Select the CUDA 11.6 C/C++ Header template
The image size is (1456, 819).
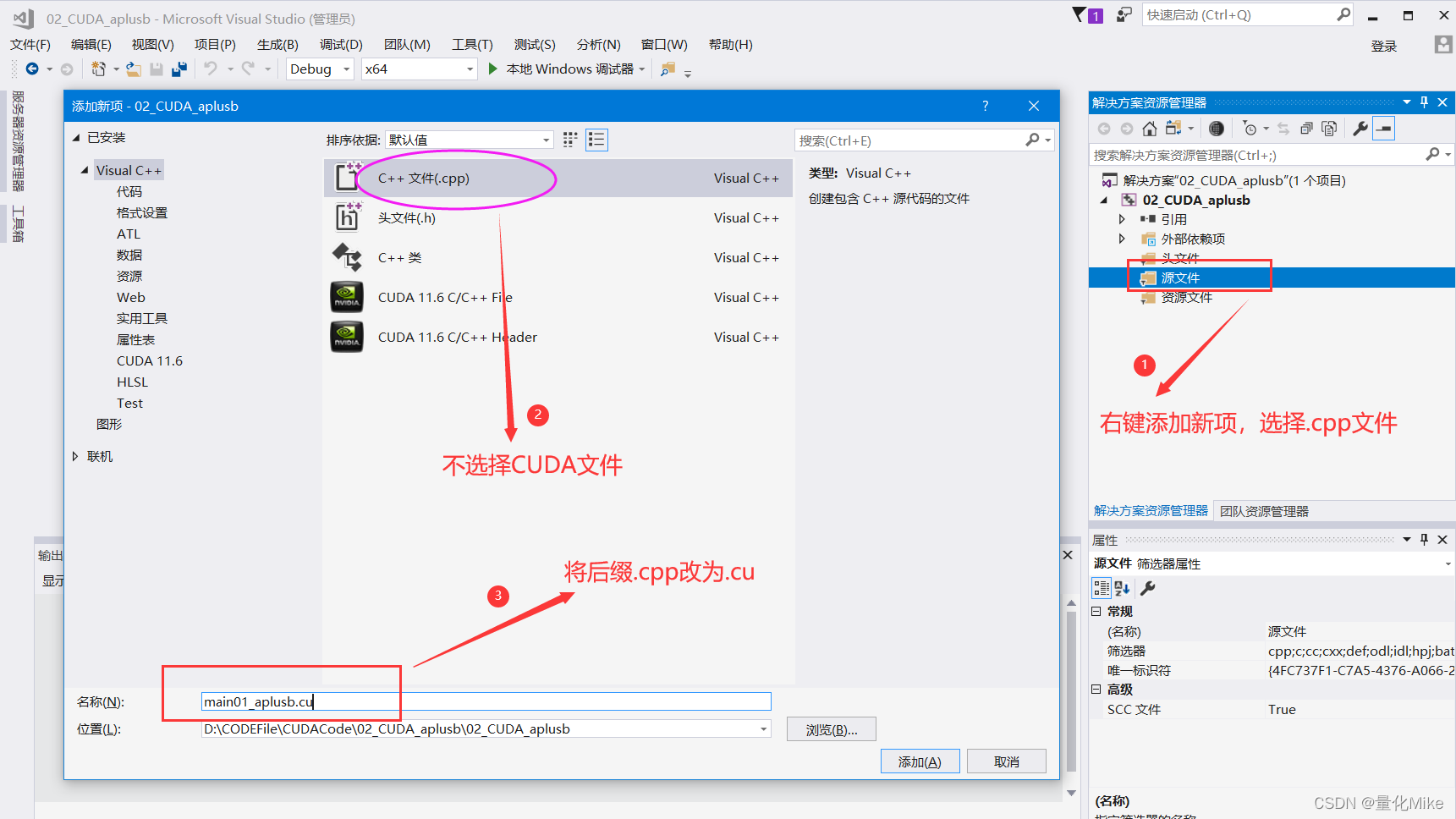coord(456,337)
